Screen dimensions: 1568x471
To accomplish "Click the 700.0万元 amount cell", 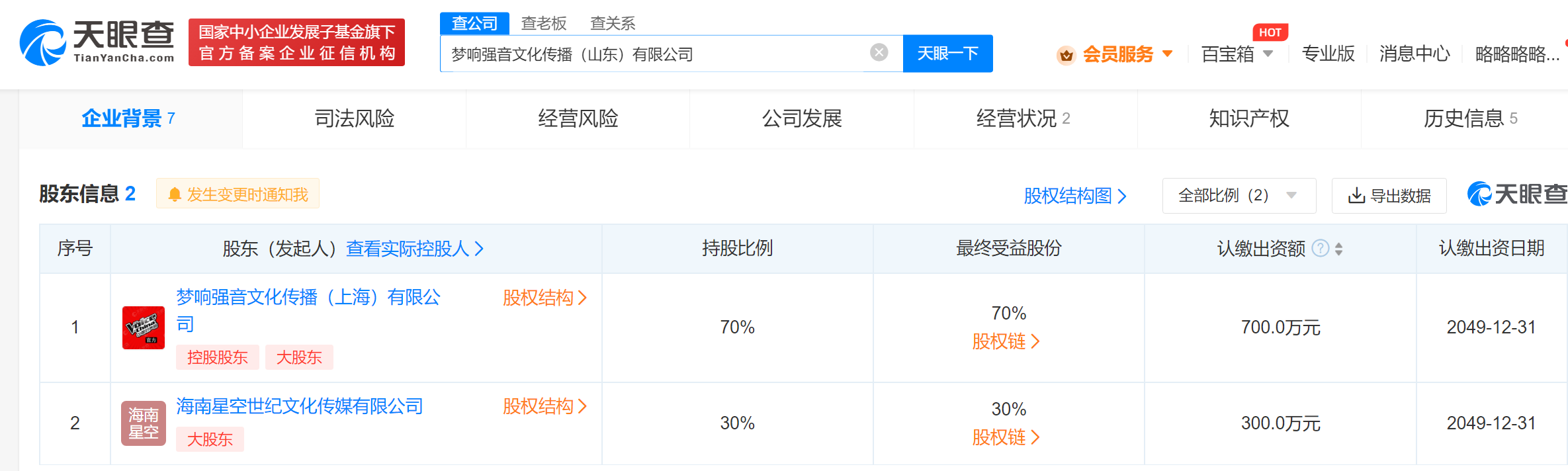I will [1280, 327].
